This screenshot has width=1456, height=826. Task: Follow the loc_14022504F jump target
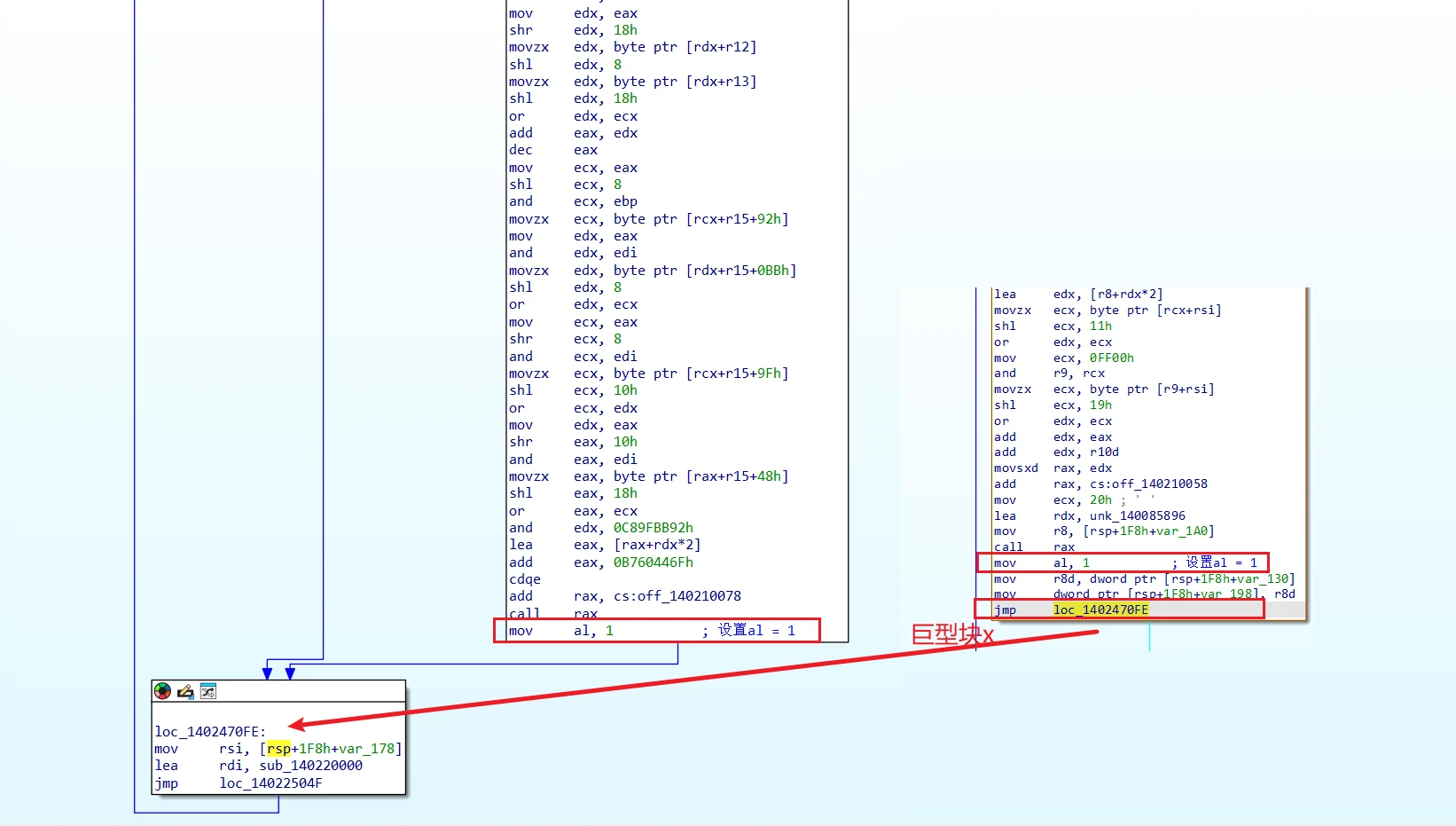click(270, 783)
